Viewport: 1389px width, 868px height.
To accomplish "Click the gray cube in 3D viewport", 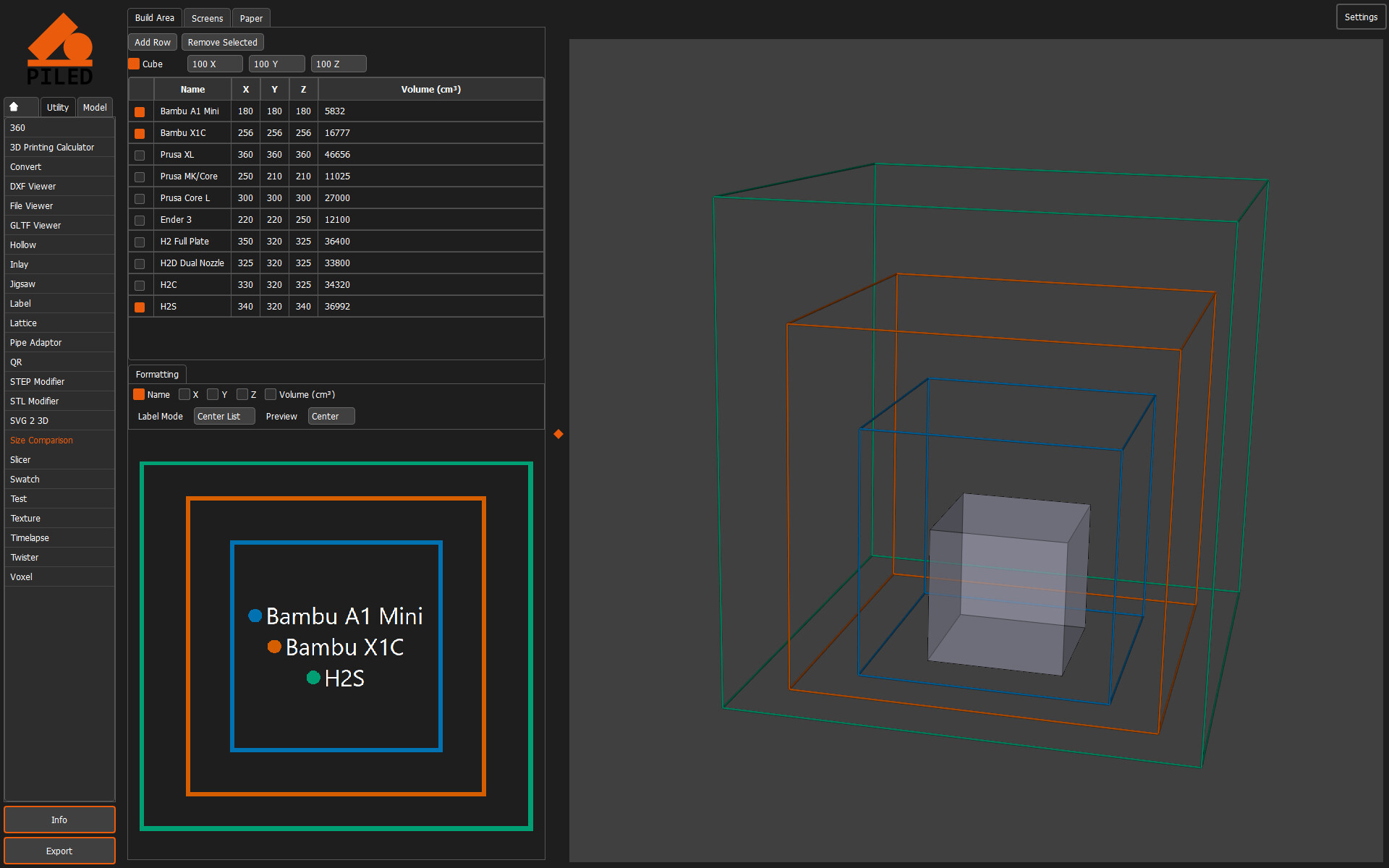I will [x=1009, y=584].
